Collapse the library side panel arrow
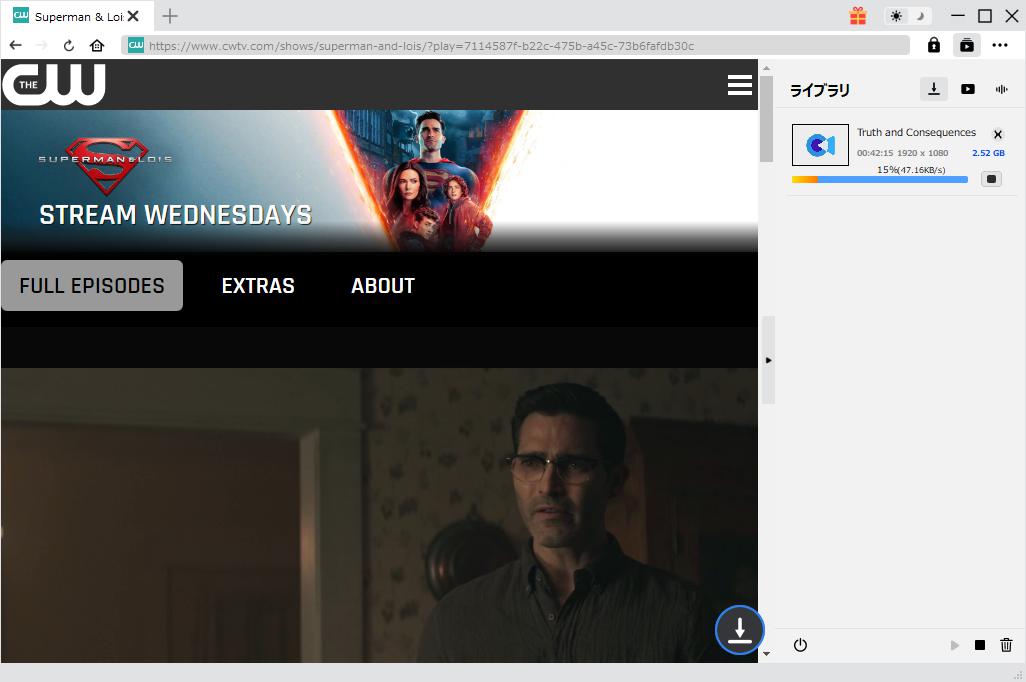Screen dimensions: 1026x682 pyautogui.click(x=768, y=360)
